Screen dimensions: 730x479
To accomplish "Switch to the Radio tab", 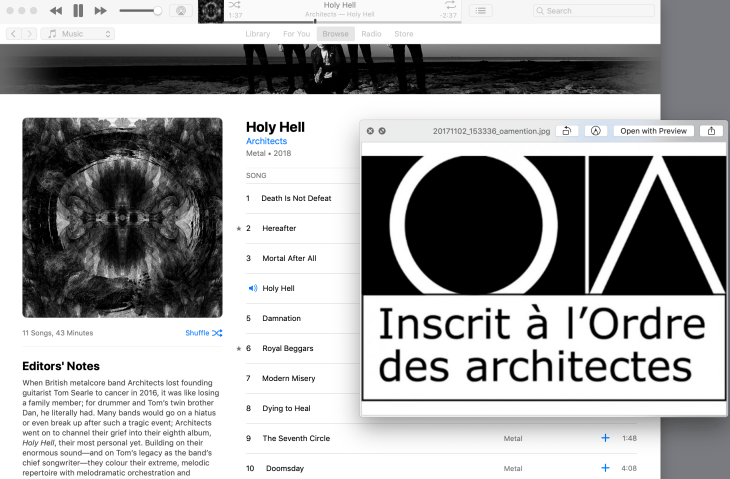I will [x=370, y=34].
